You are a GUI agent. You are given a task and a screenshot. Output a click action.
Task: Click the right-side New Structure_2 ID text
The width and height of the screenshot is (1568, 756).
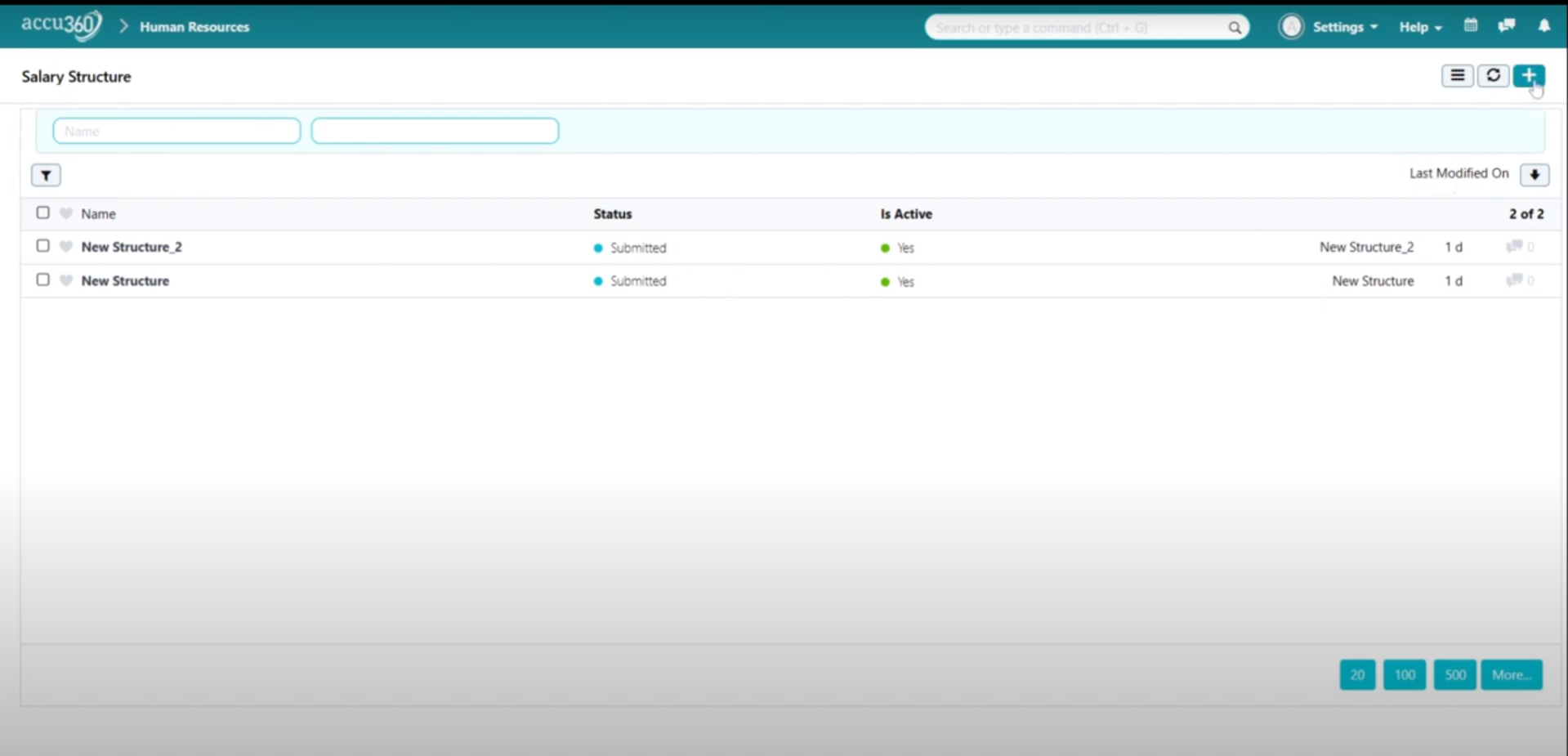1366,247
